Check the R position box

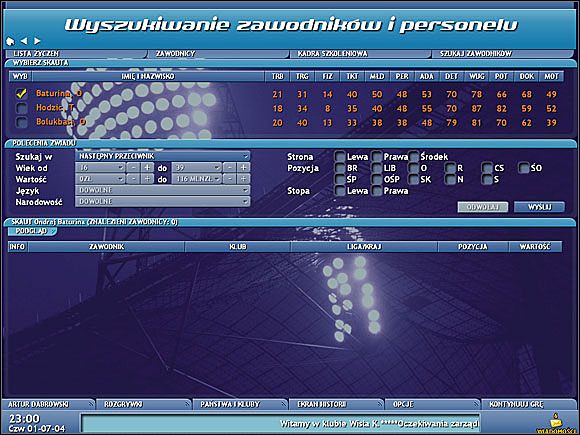[x=450, y=168]
